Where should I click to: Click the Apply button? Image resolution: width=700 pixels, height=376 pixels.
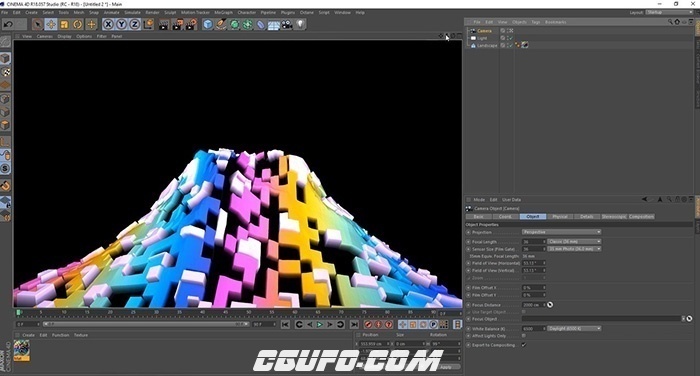pos(446,367)
